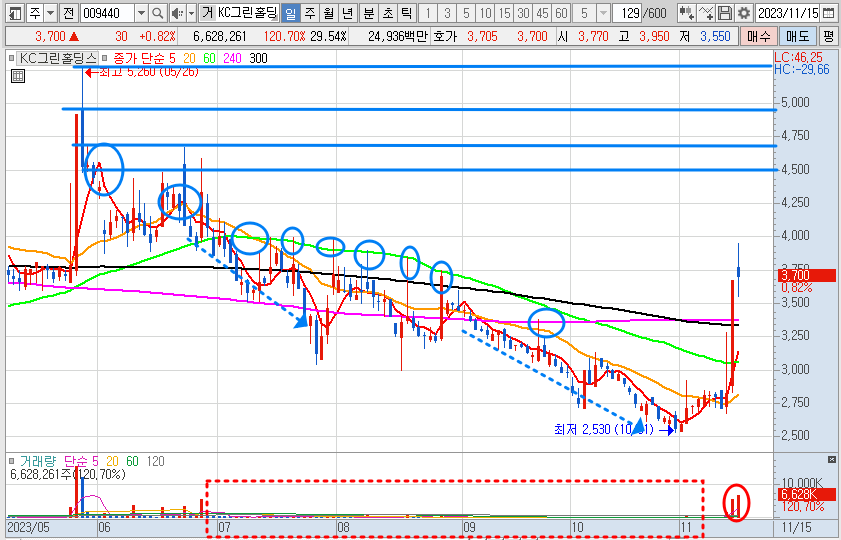Screen dimensions: 841x540
Task: Select the 60 interval button
Action: (x=562, y=13)
